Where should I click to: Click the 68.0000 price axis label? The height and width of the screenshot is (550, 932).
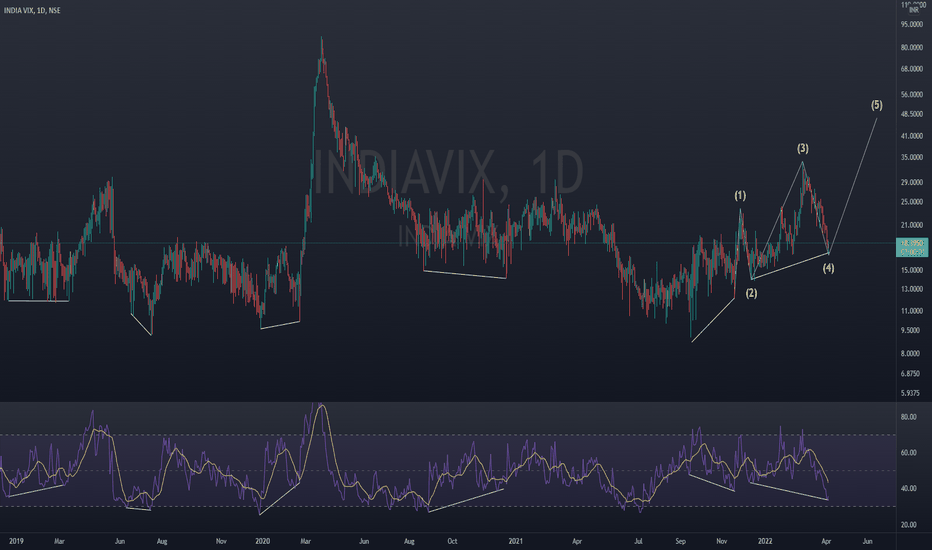pyautogui.click(x=912, y=69)
